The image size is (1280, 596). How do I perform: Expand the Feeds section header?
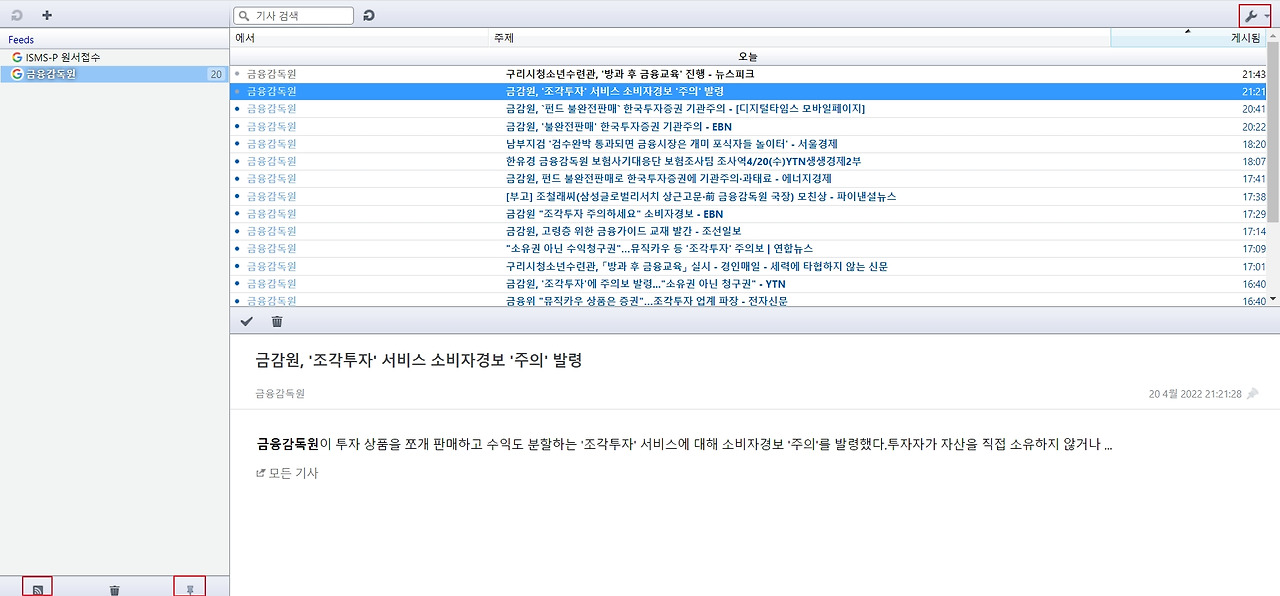[18, 40]
